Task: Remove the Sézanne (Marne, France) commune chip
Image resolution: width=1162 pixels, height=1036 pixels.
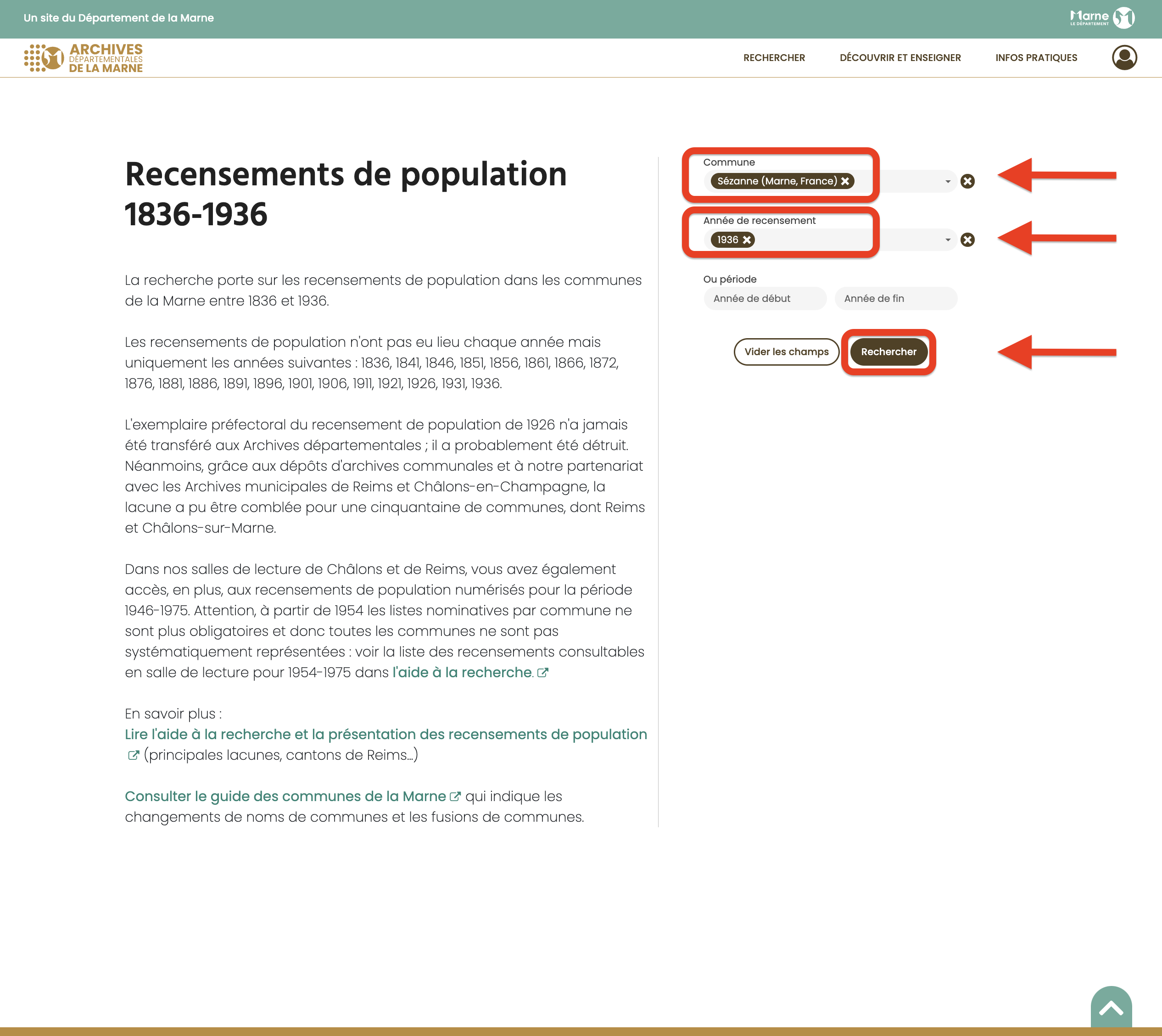Action: 846,180
